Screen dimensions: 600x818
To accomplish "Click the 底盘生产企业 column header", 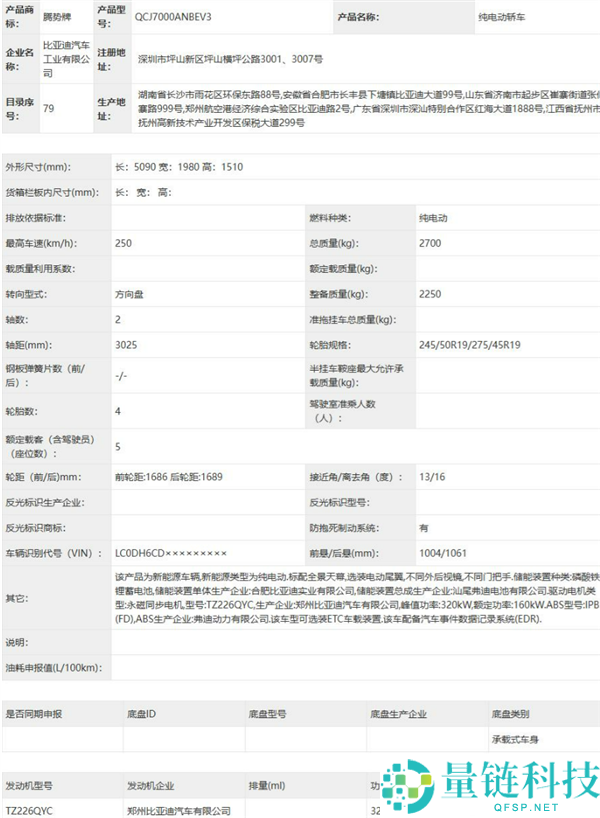I will [399, 714].
